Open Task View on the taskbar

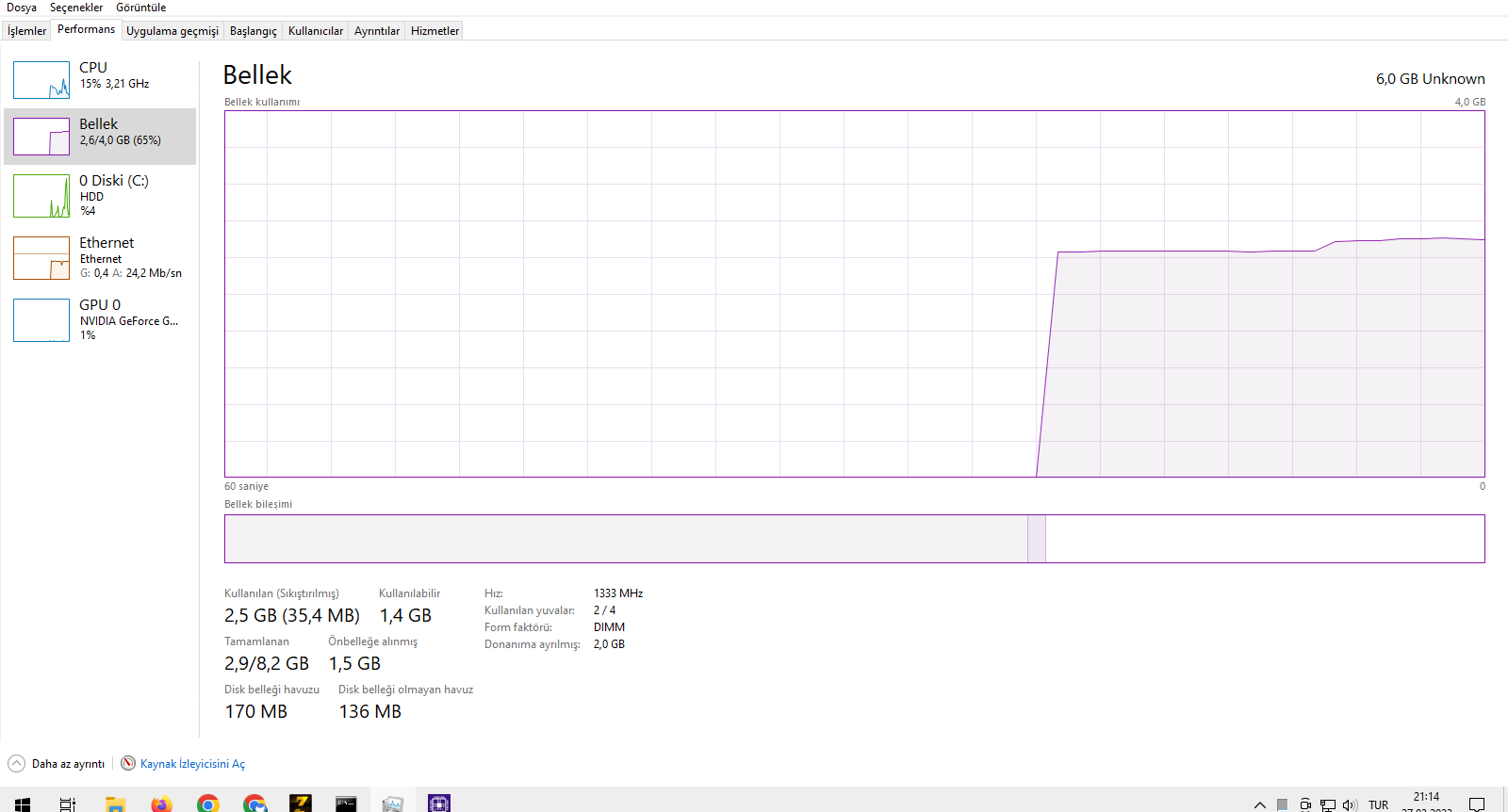tap(68, 804)
